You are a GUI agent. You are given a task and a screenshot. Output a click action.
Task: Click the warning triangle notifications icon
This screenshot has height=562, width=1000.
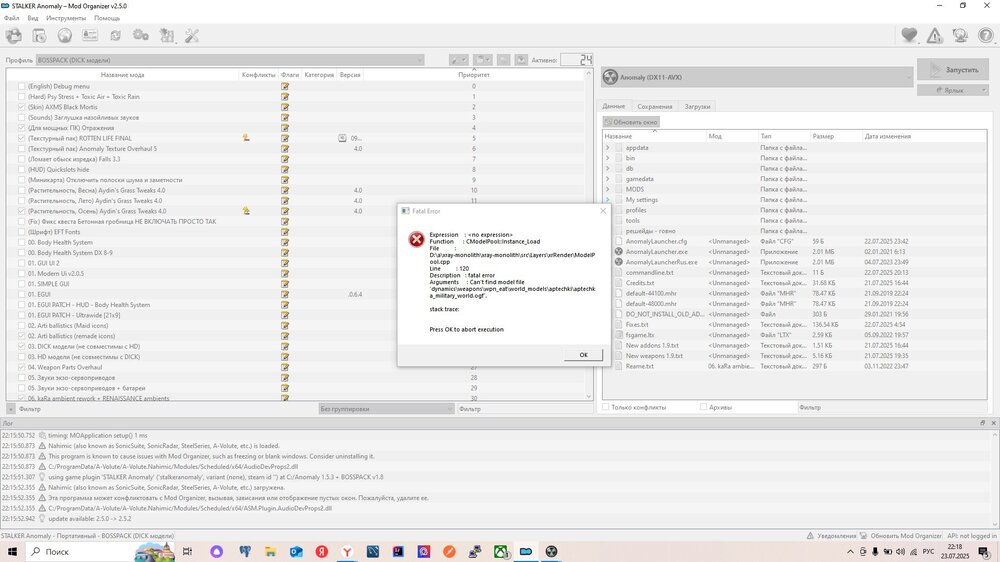pyautogui.click(x=934, y=36)
